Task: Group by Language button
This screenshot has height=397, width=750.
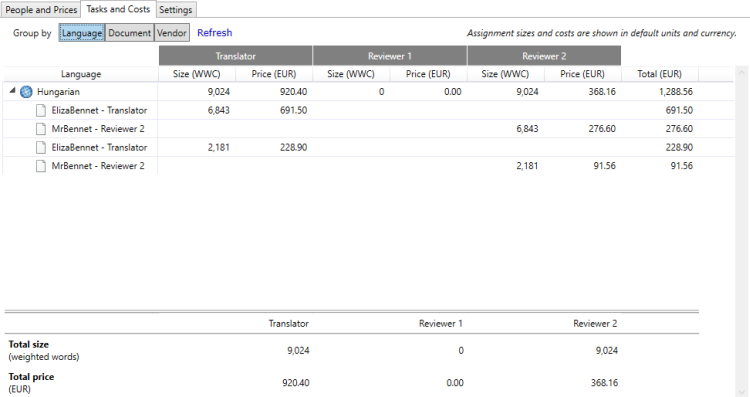Action: [x=82, y=33]
